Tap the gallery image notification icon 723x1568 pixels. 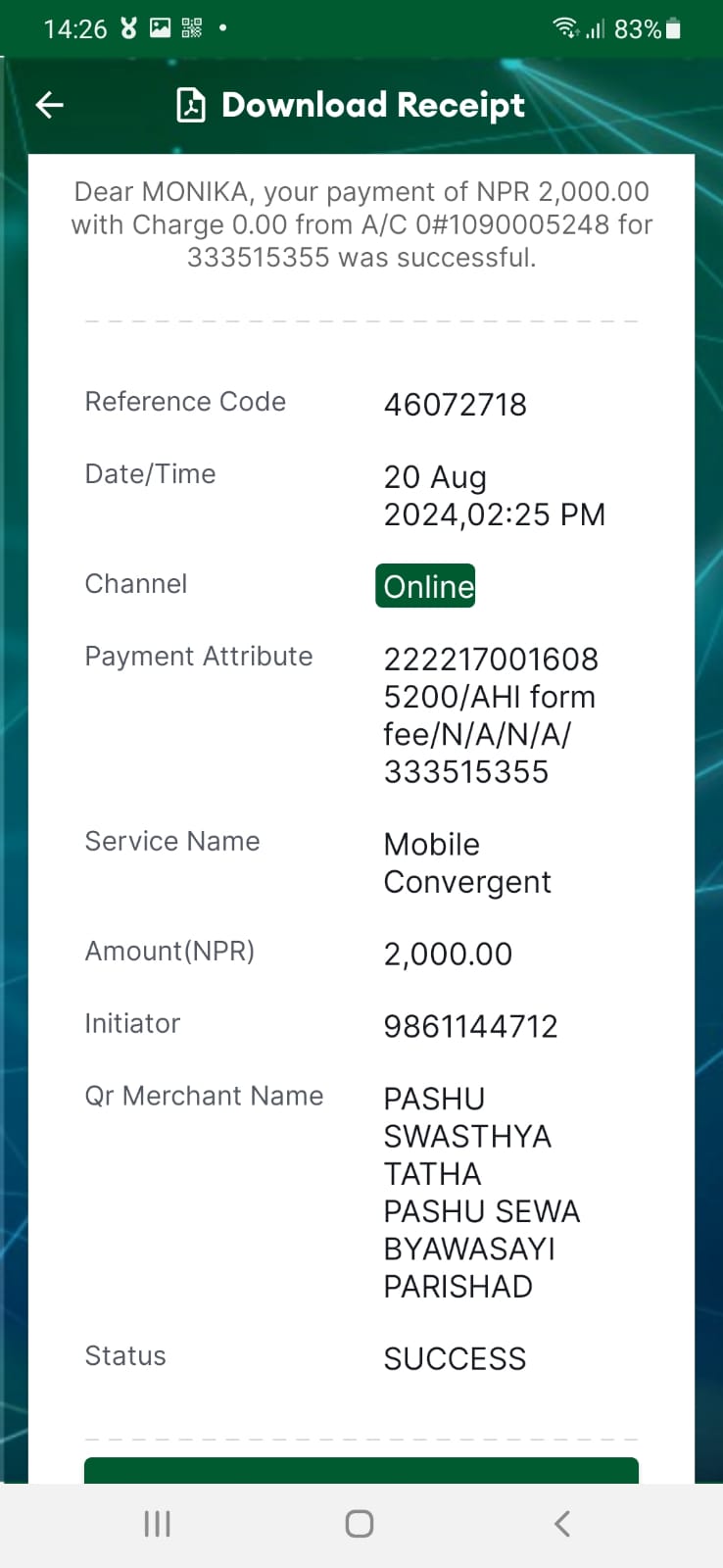160,28
